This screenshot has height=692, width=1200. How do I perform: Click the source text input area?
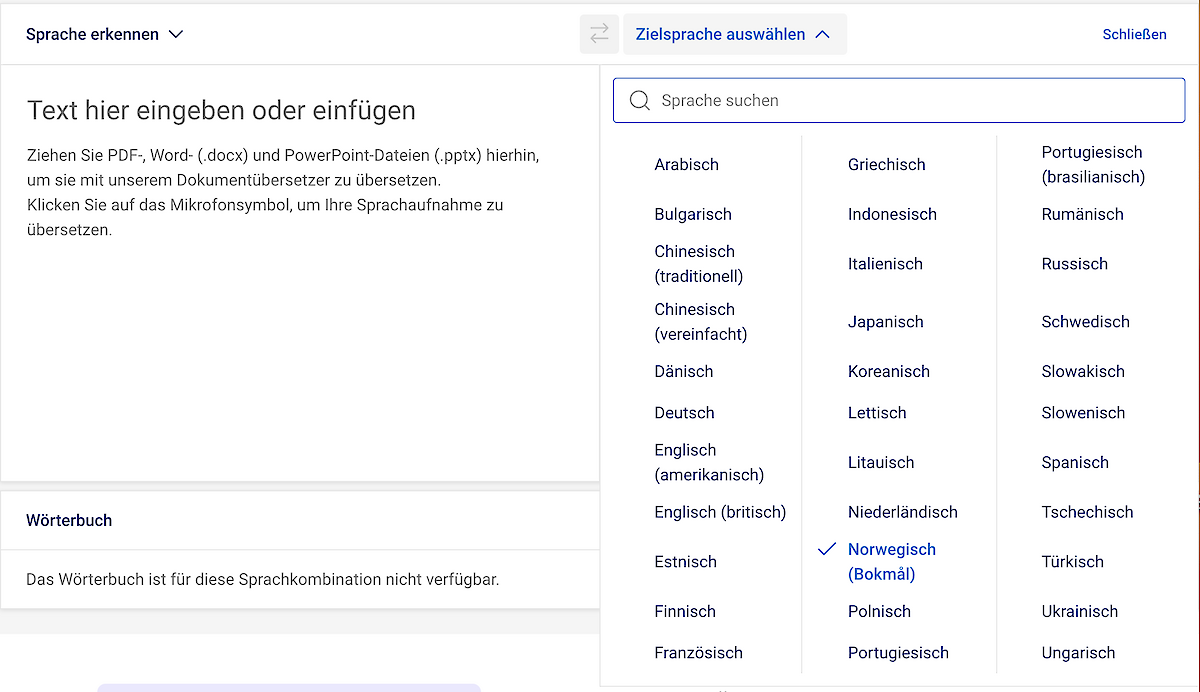click(x=300, y=300)
